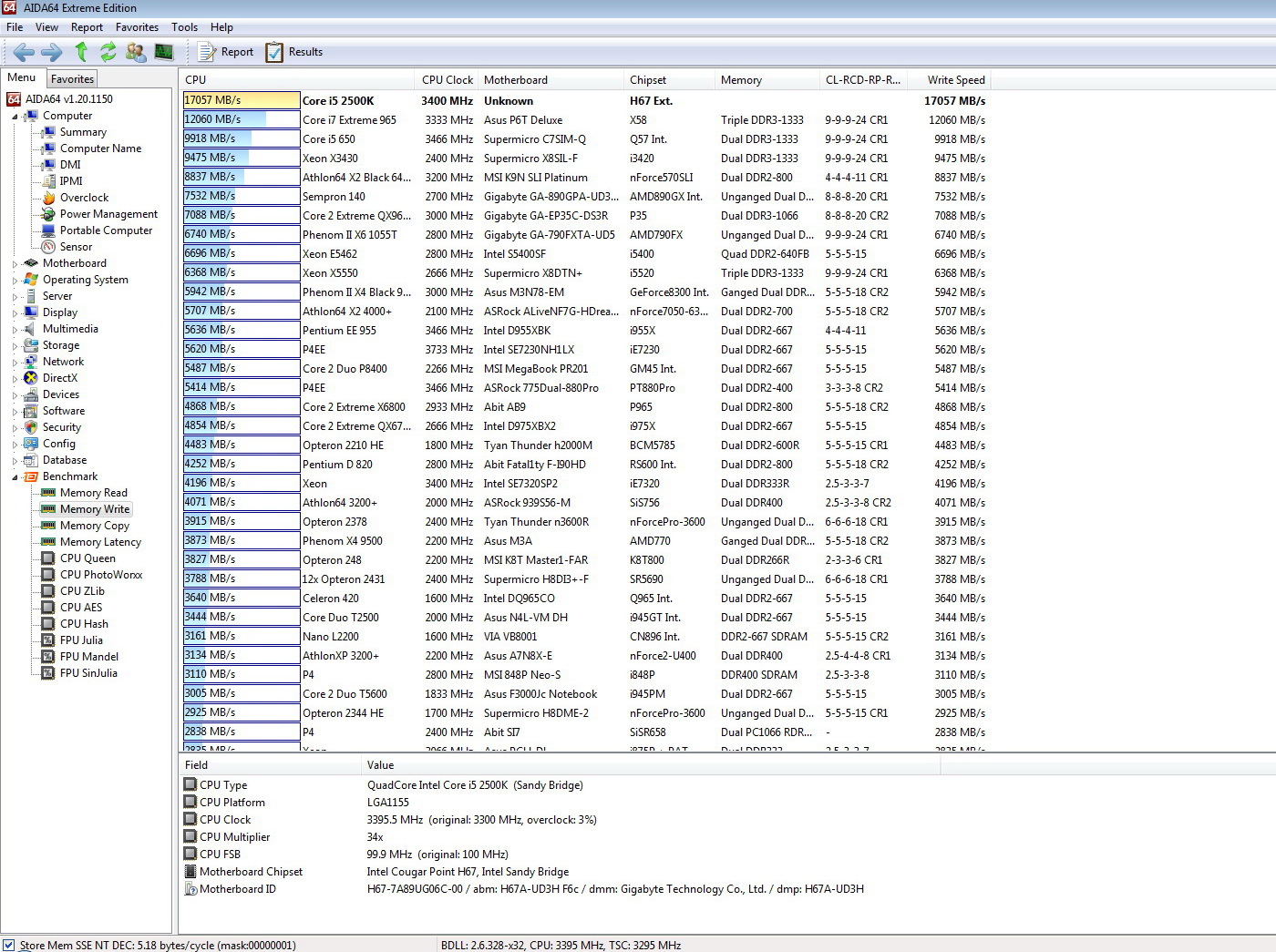
Task: Switch to the Menu tab in the sidebar
Action: pyautogui.click(x=22, y=77)
